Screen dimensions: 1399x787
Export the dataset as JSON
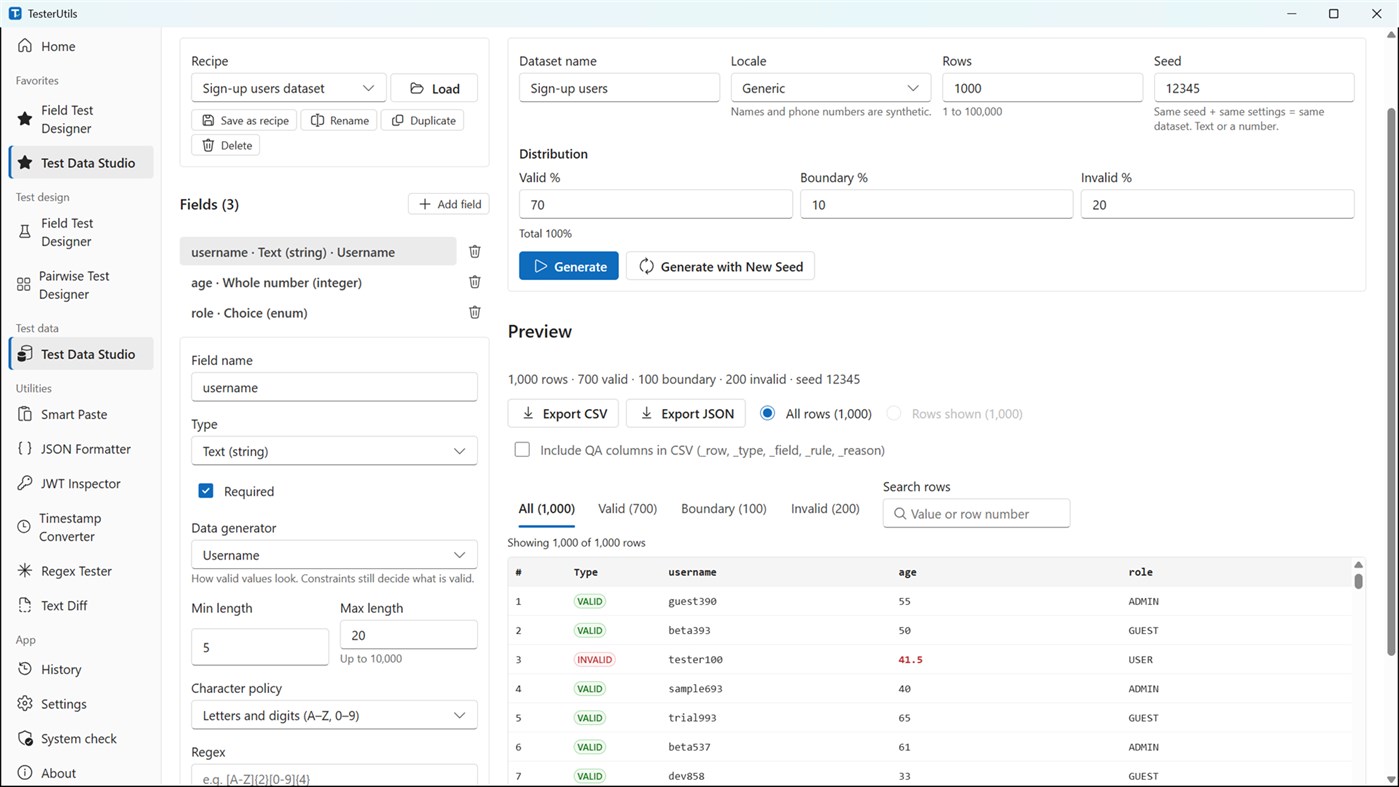(x=687, y=413)
